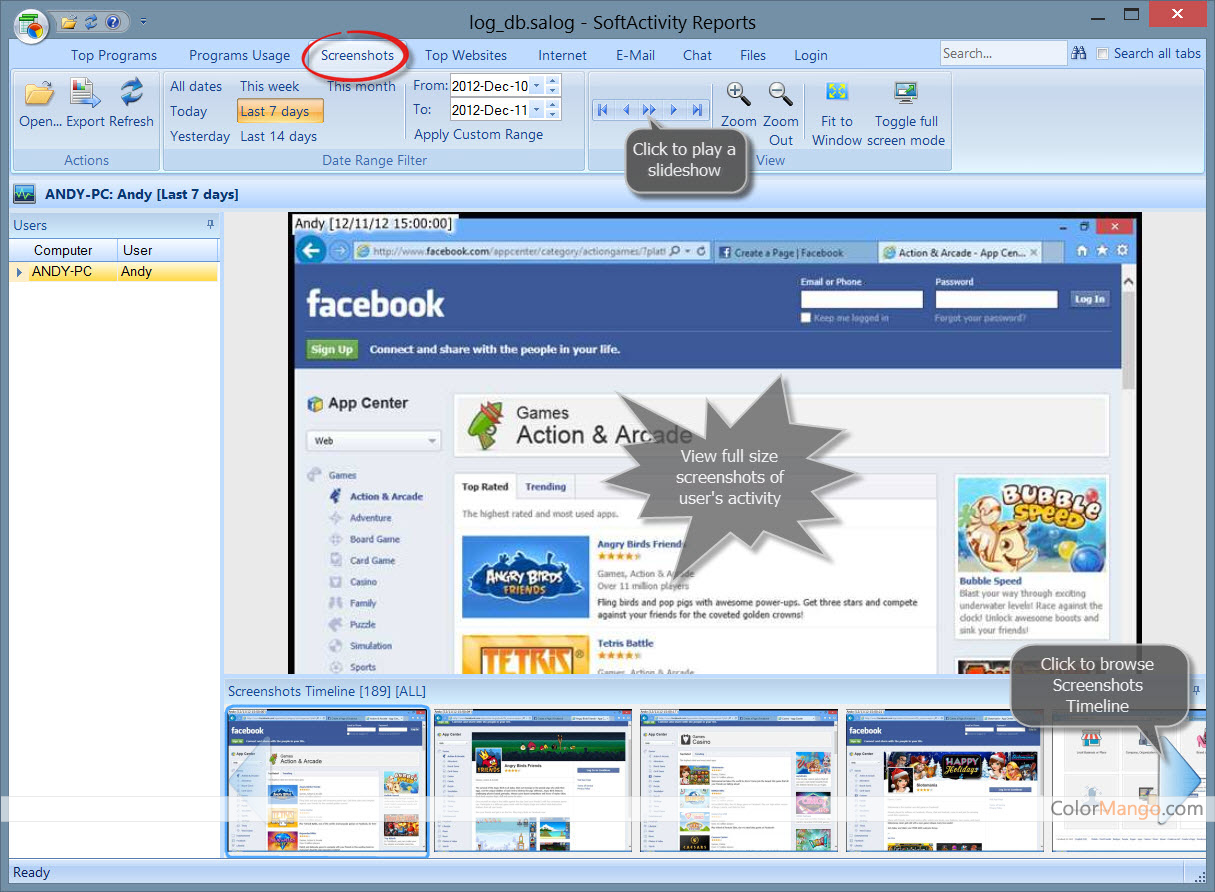Screen dimensions: 1215x892
Task: Select the Screenshots tab
Action: pos(357,55)
